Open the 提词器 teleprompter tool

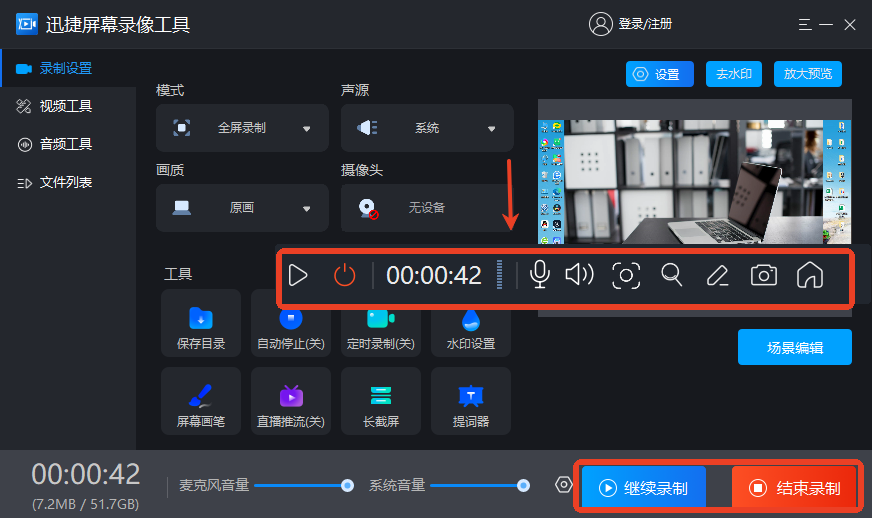tap(471, 401)
